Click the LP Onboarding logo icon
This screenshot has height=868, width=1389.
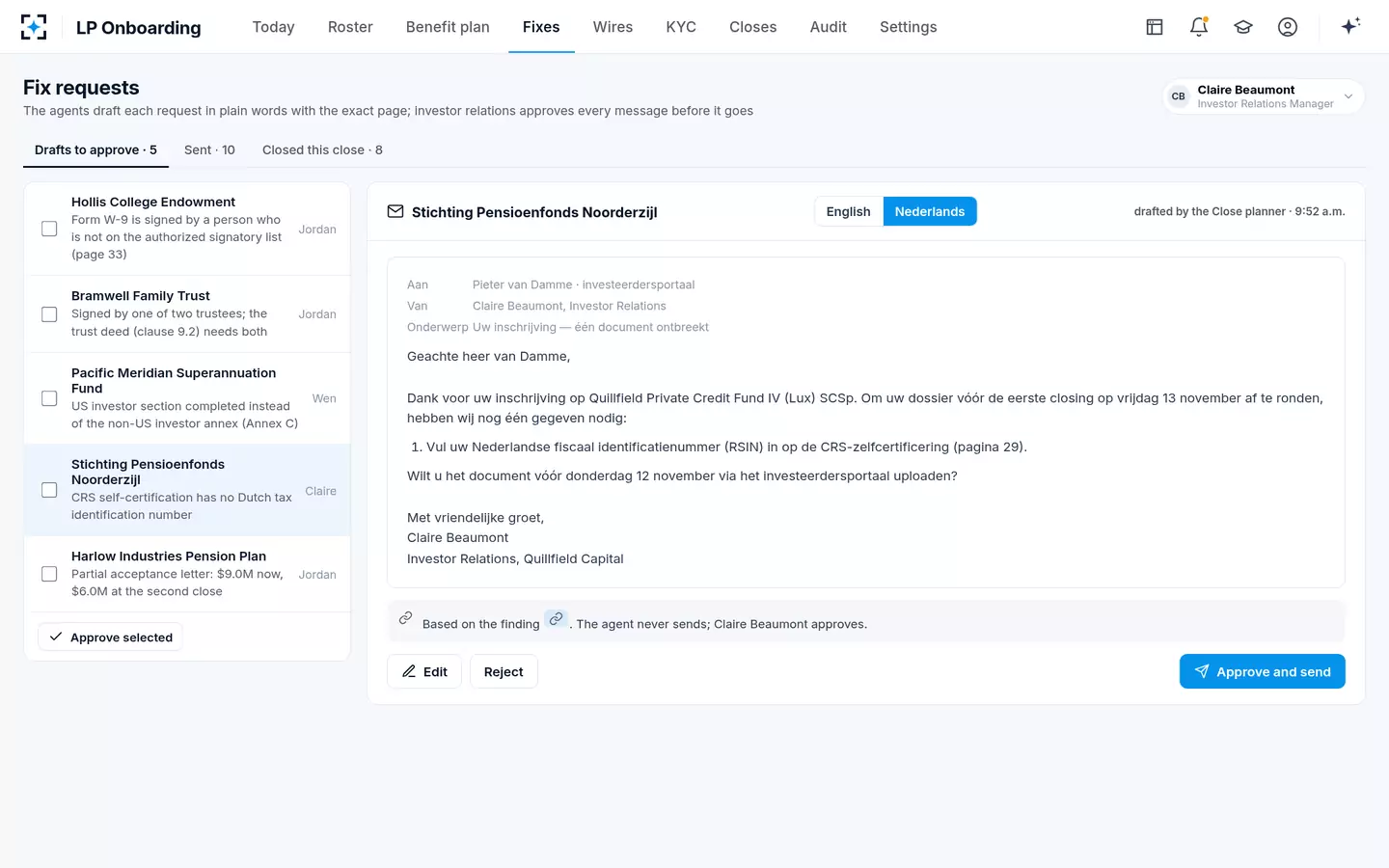point(34,27)
